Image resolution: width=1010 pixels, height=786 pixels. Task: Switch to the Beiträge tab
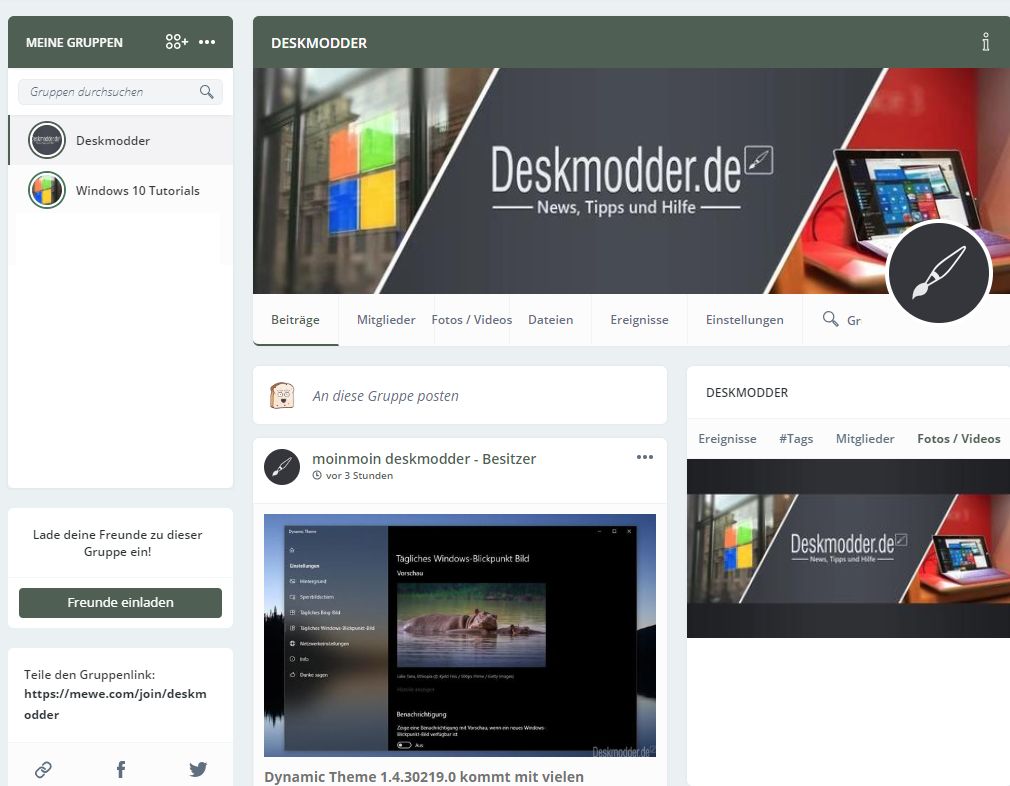[x=295, y=320]
